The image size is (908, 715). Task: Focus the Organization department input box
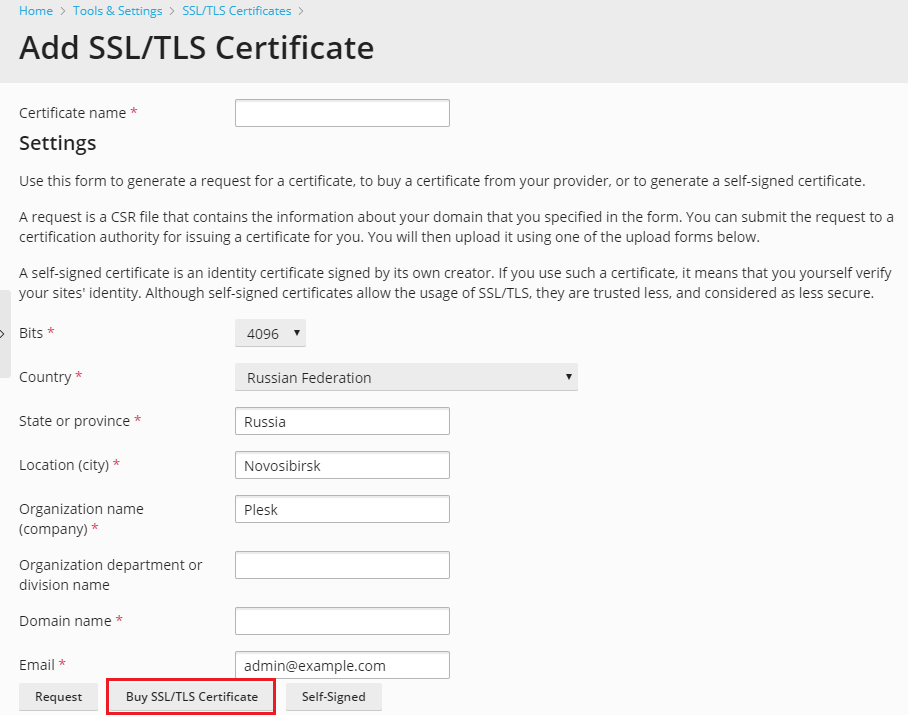(x=342, y=565)
